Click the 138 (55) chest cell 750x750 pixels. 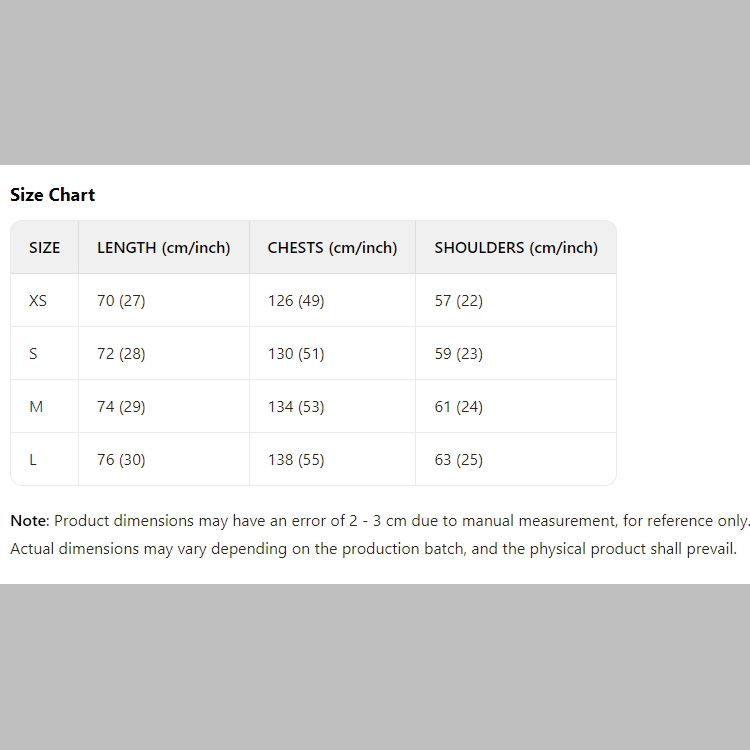296,460
